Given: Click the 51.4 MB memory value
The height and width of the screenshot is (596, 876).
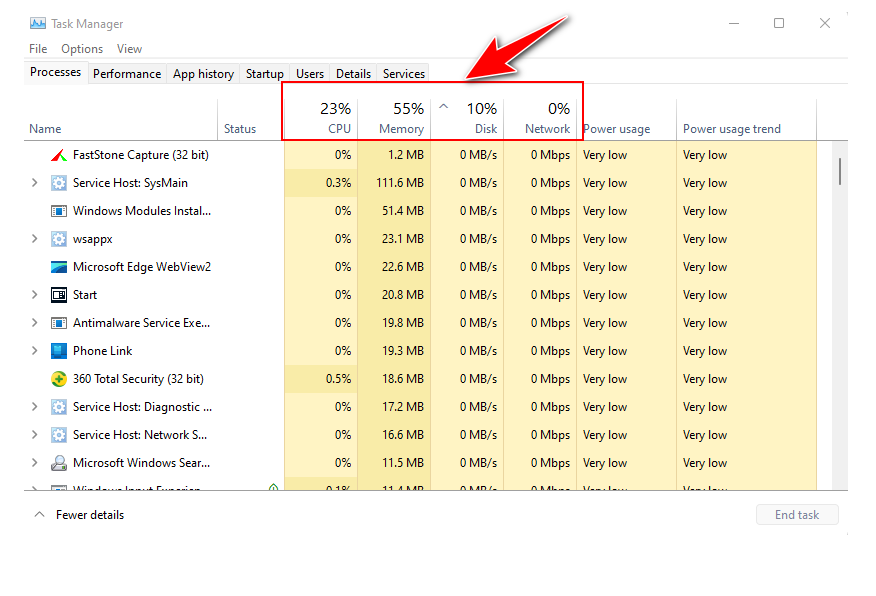Looking at the screenshot, I should [x=403, y=211].
